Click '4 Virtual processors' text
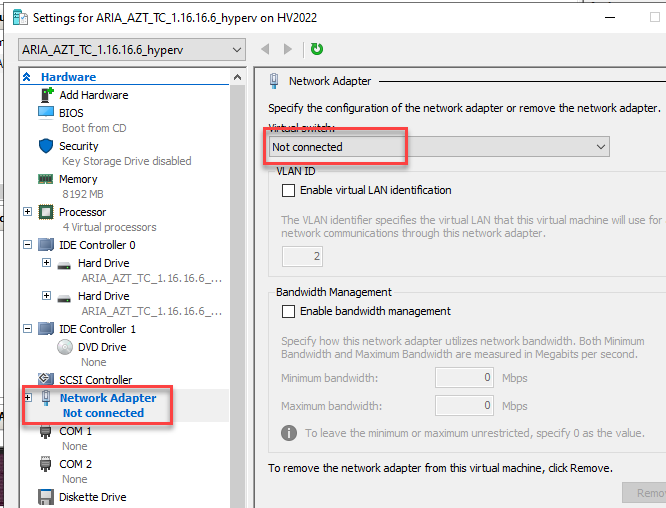 110,227
